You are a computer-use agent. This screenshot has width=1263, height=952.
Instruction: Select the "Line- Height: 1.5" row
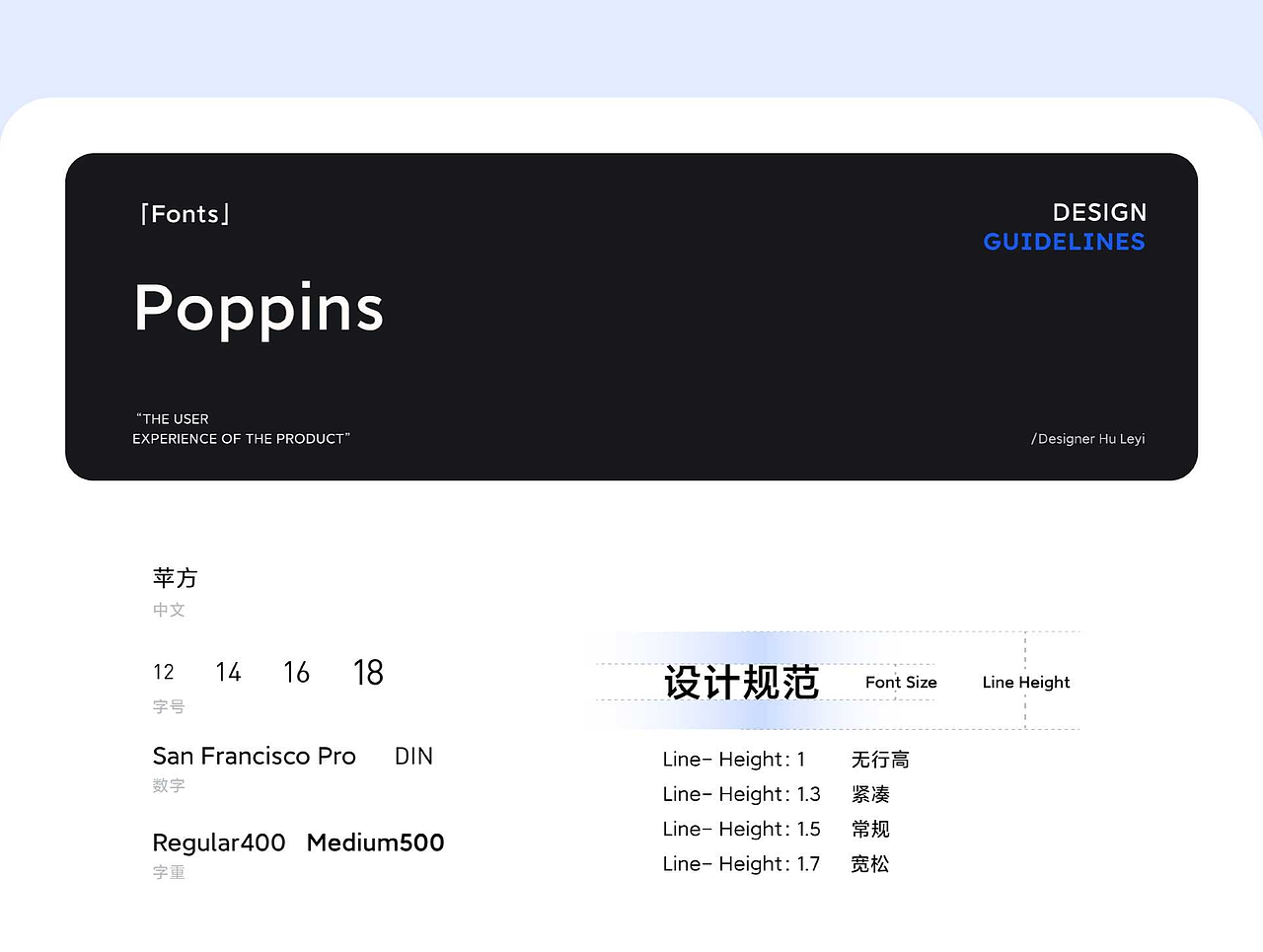[x=742, y=830]
